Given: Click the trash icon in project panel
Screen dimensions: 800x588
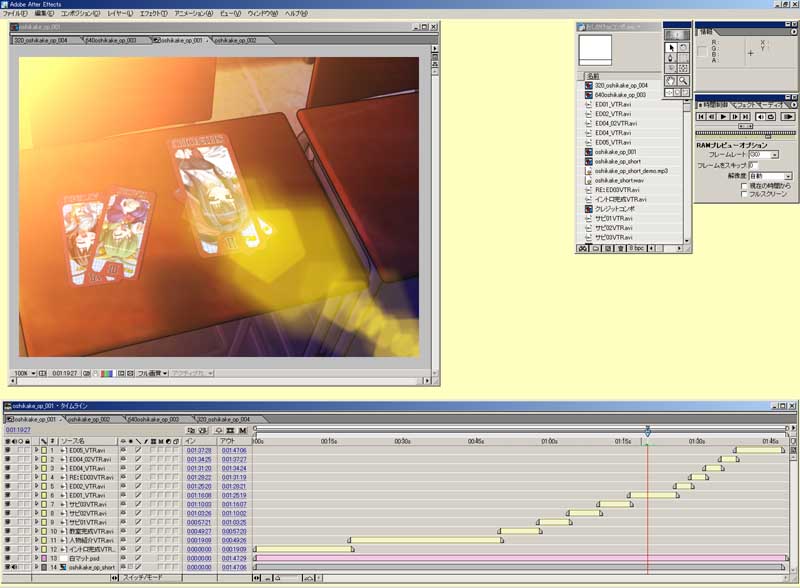Looking at the screenshot, I should click(620, 248).
